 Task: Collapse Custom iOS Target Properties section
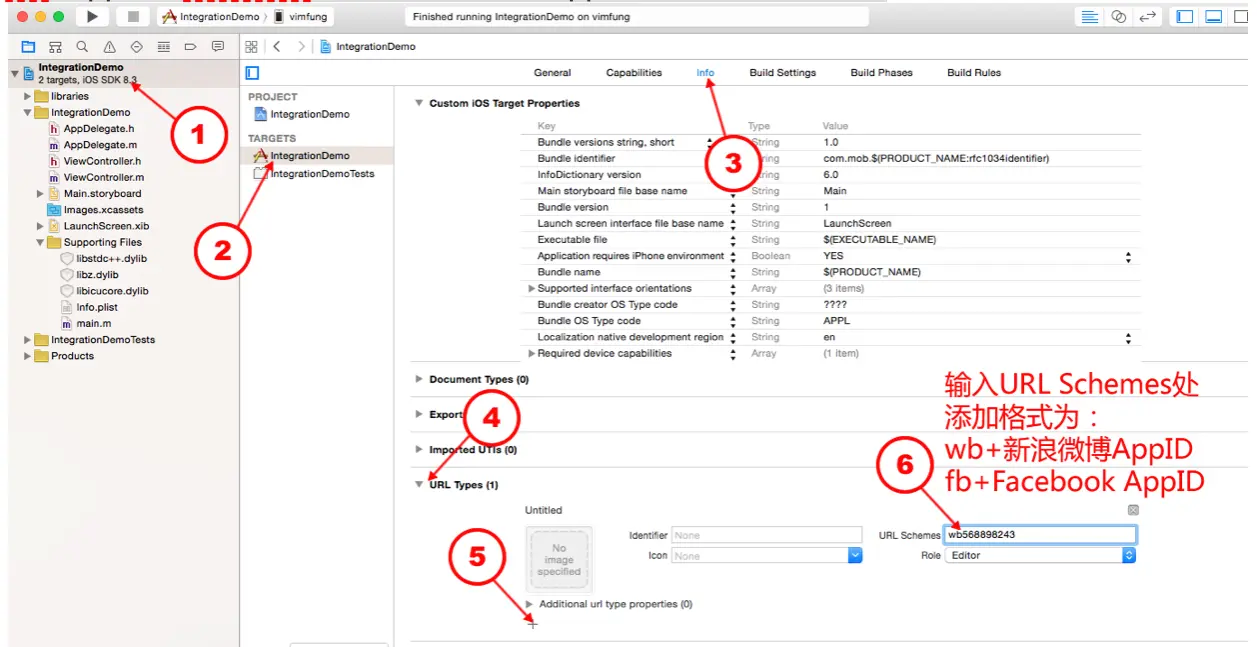click(419, 103)
